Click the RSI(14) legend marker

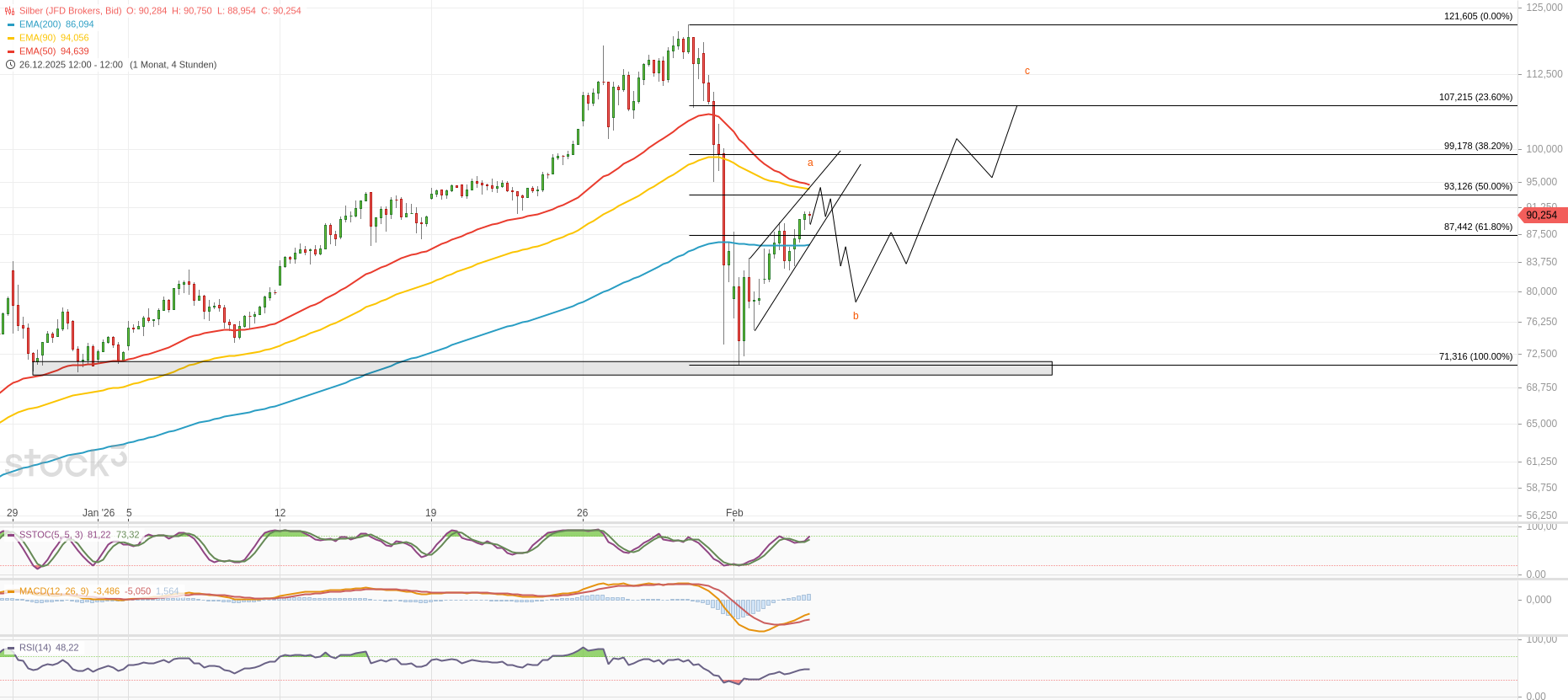coord(10,648)
